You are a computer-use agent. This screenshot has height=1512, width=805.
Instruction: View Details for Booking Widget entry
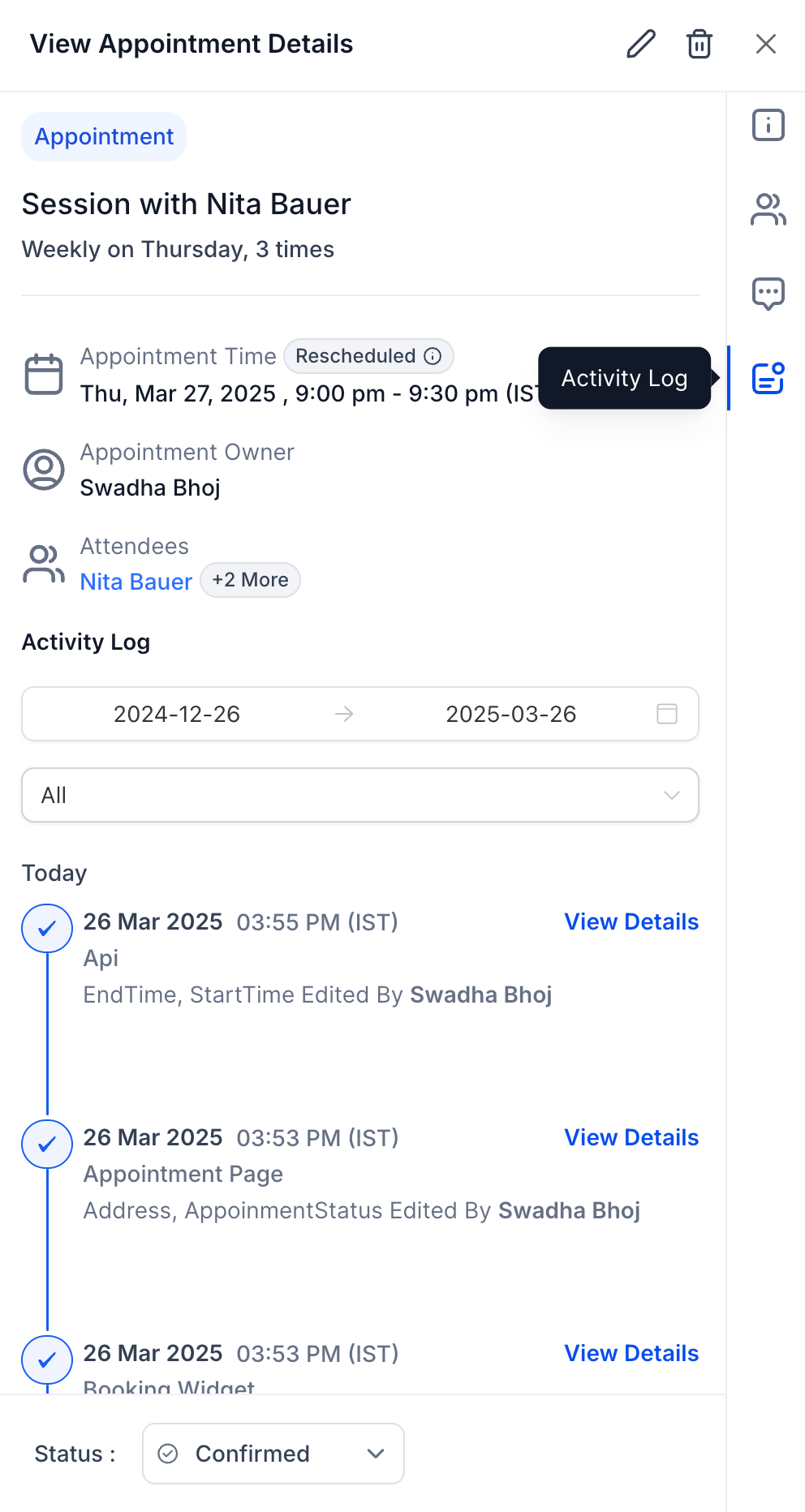(x=631, y=1354)
